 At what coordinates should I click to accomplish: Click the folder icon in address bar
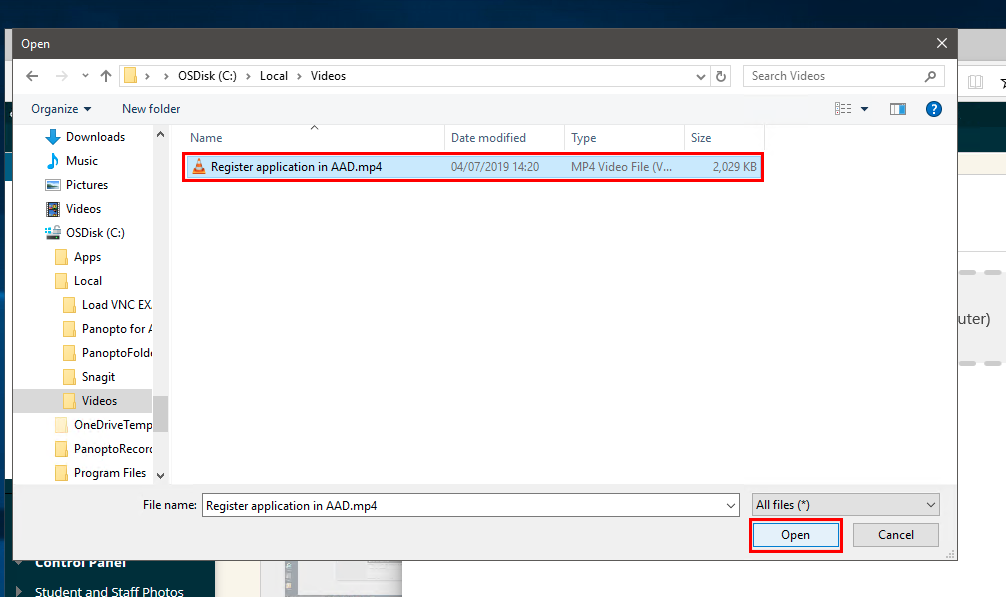coord(130,76)
